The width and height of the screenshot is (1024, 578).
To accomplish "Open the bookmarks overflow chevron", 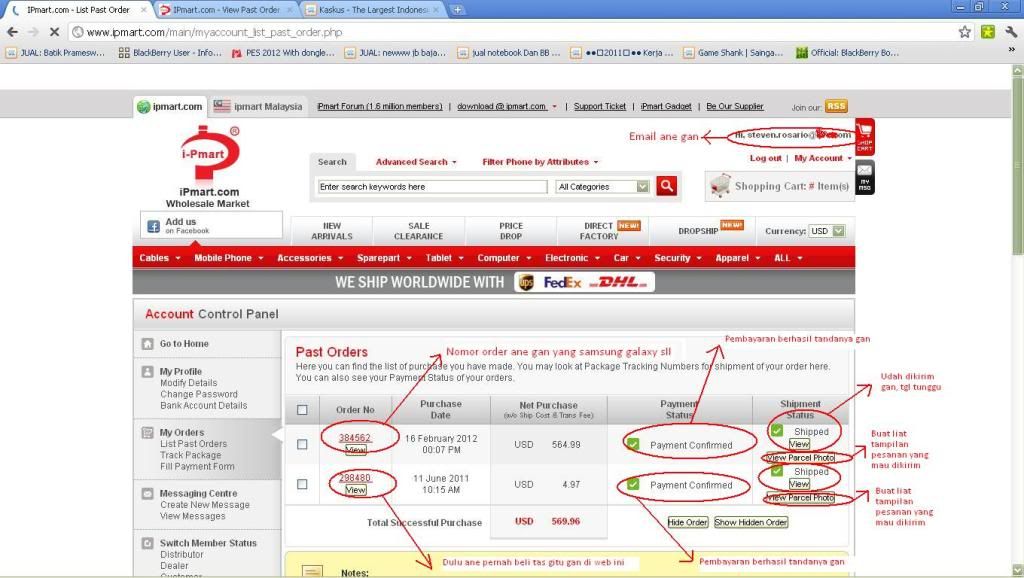I will pyautogui.click(x=1012, y=51).
